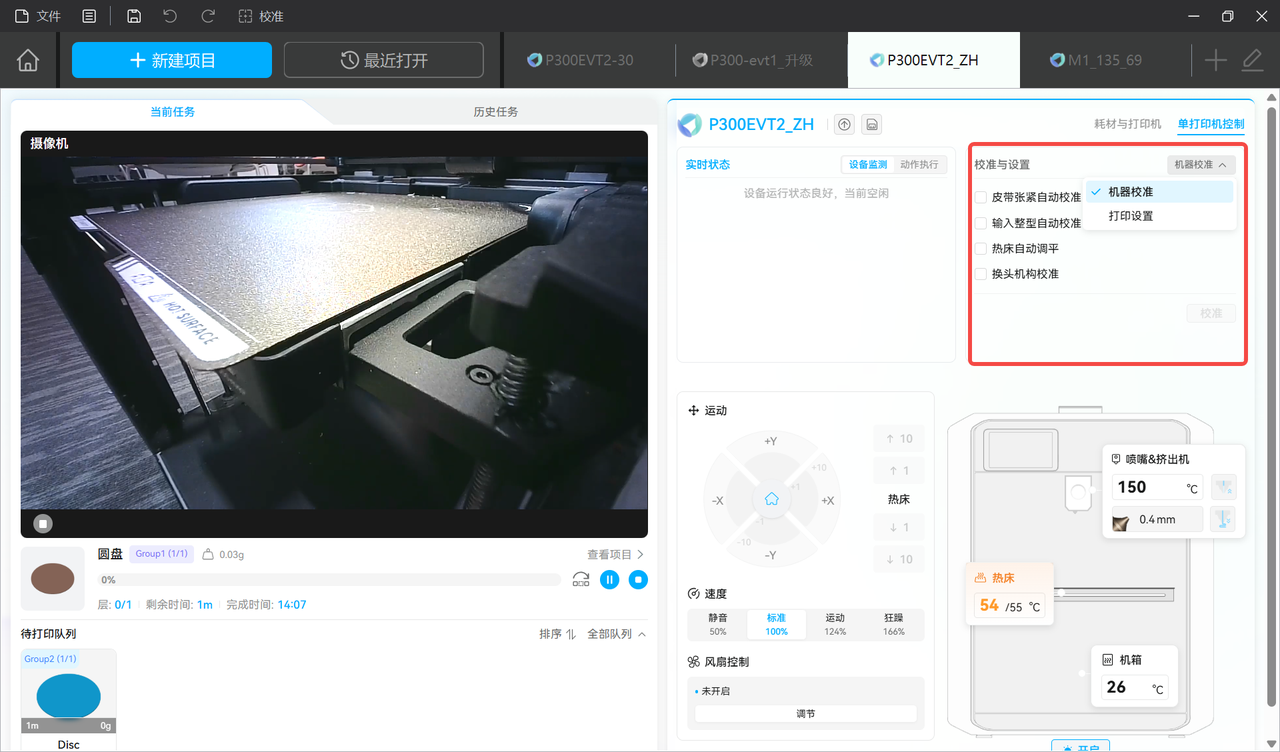Redo the last action
Screen dimensions: 1280x752
pos(208,16)
